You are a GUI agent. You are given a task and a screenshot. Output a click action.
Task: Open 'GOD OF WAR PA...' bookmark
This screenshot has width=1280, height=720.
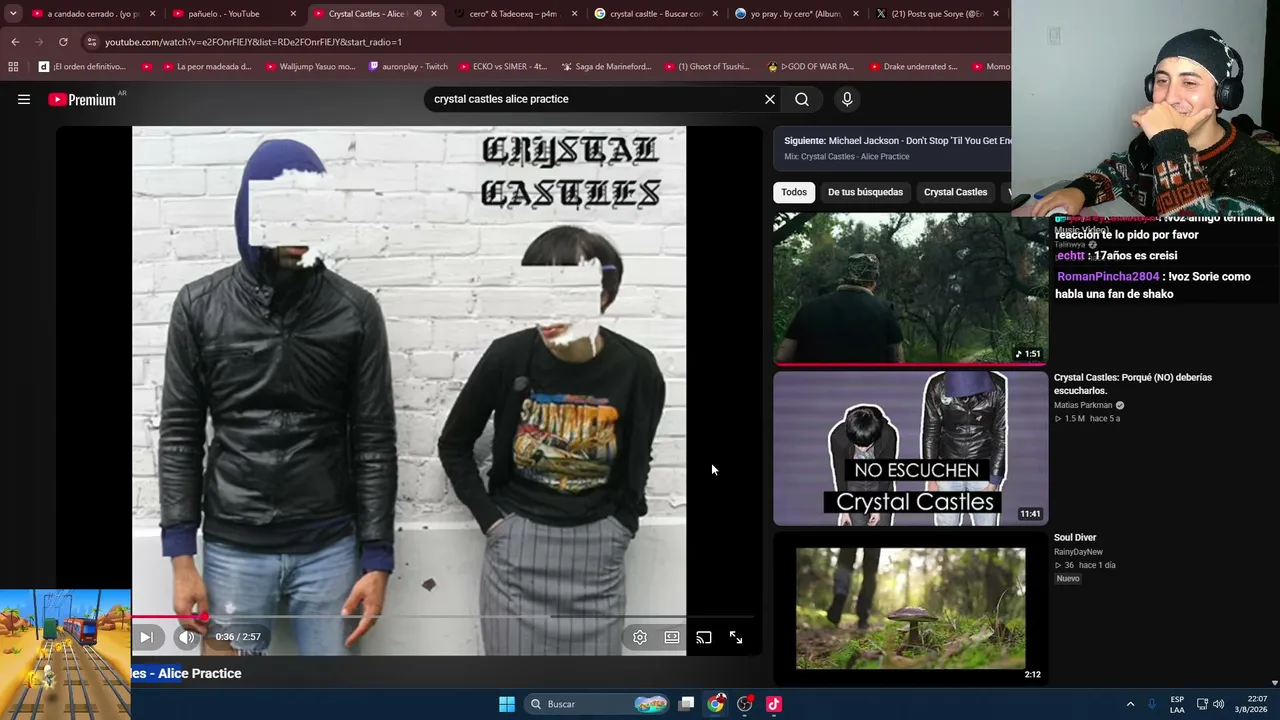(810, 67)
